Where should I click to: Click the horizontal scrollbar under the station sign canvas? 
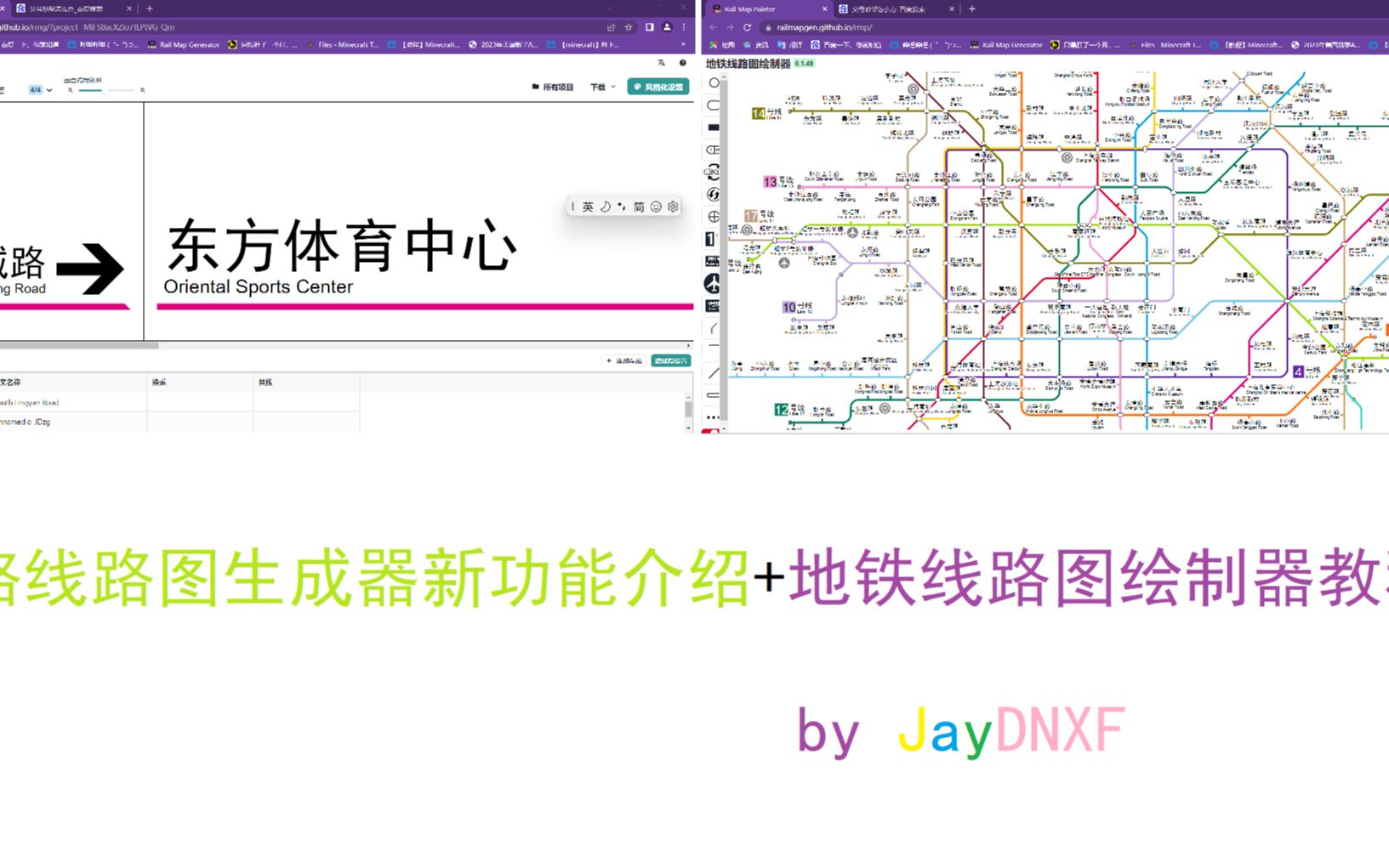[79, 345]
